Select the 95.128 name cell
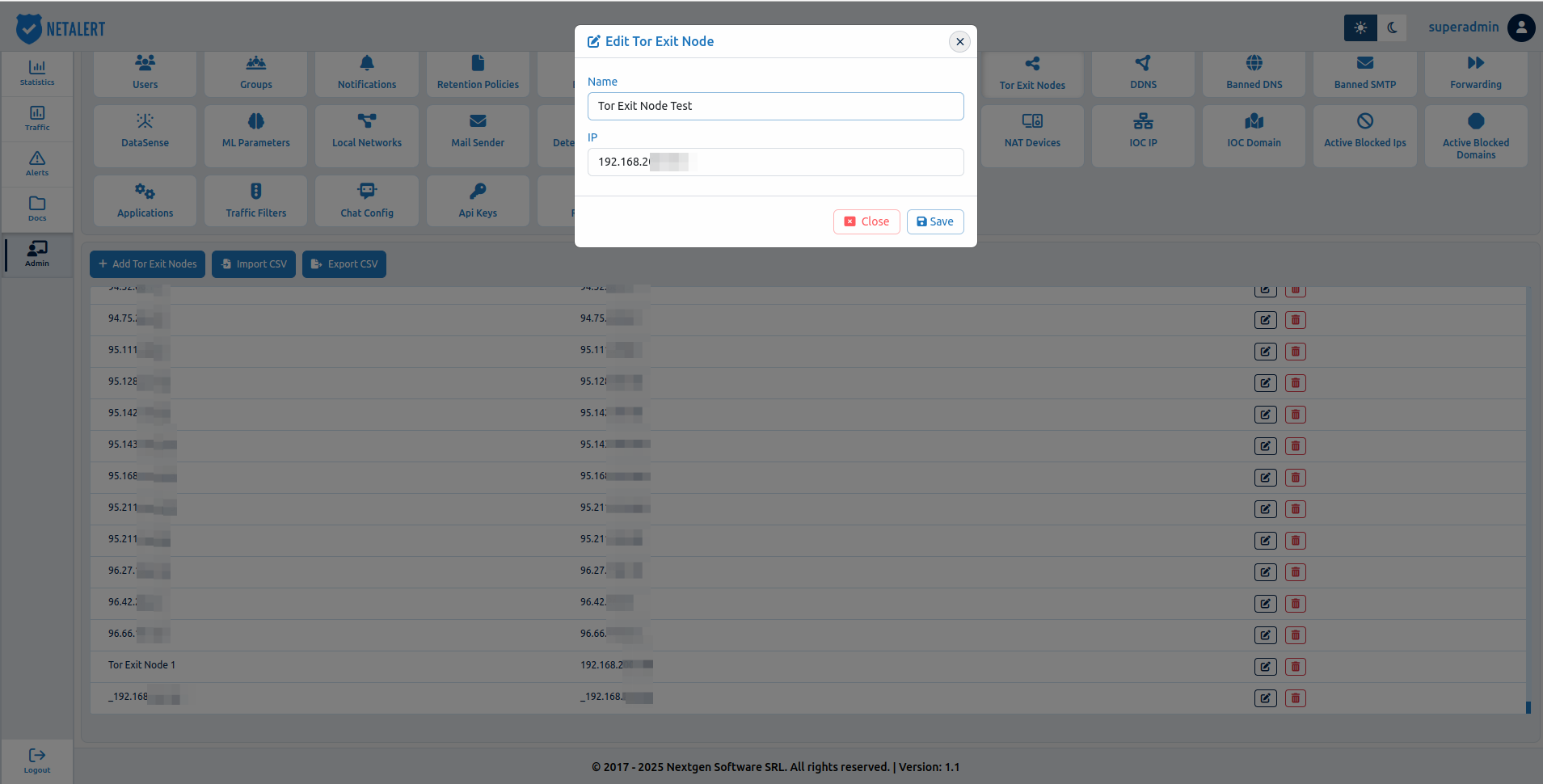Image resolution: width=1543 pixels, height=784 pixels. pyautogui.click(x=138, y=381)
